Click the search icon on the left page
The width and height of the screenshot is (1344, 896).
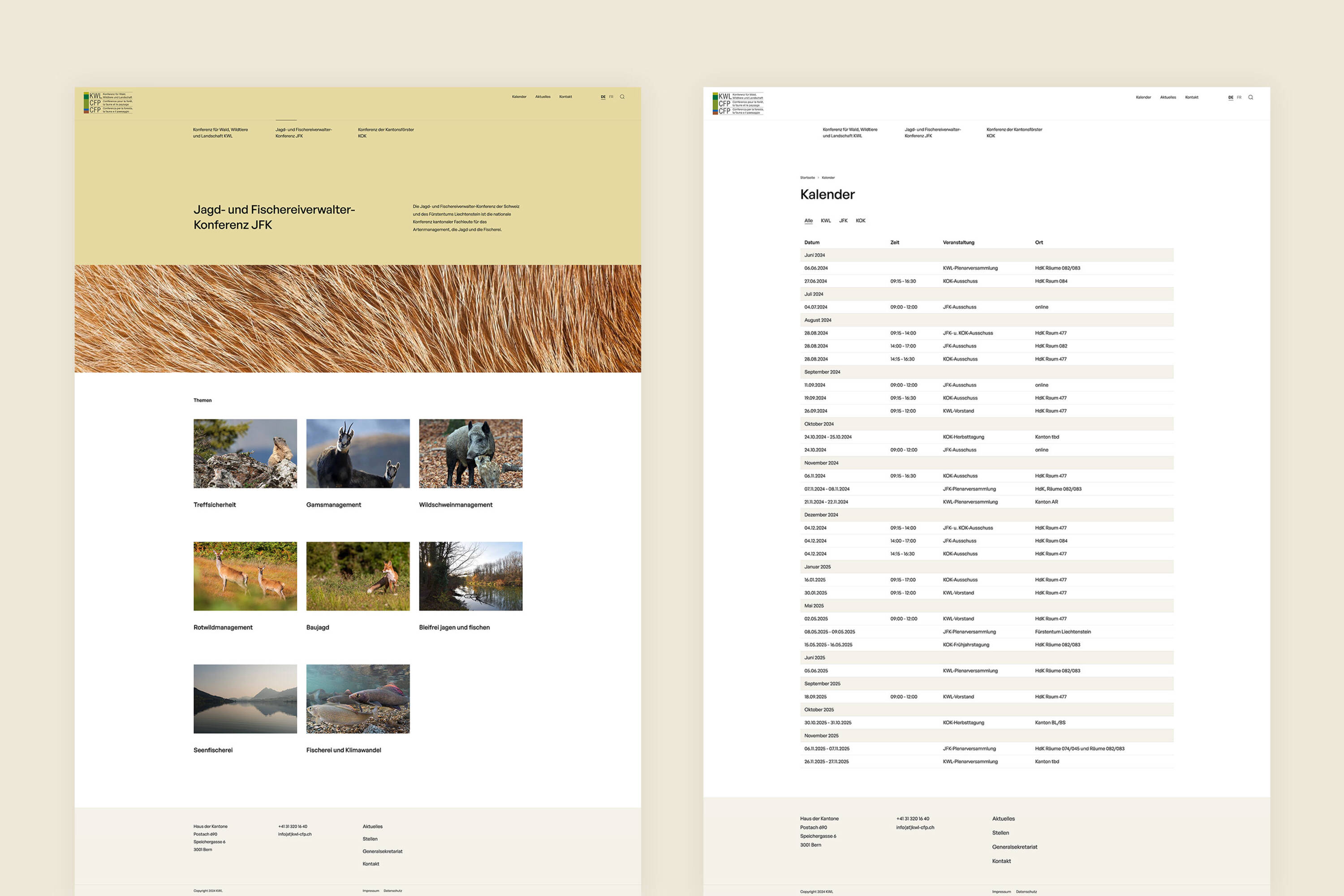[622, 97]
